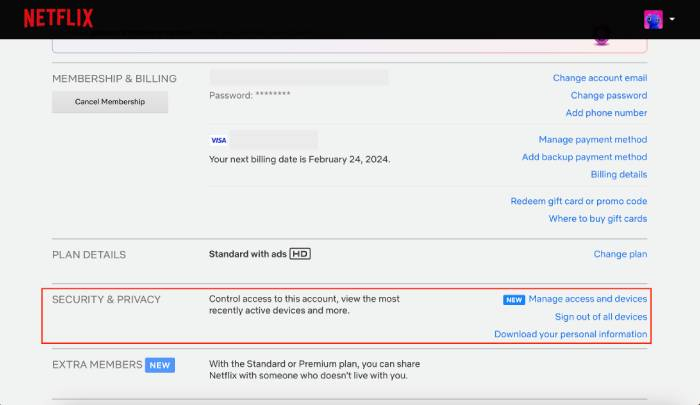Open Change password link
Viewport: 700px width, 405px height.
click(608, 95)
